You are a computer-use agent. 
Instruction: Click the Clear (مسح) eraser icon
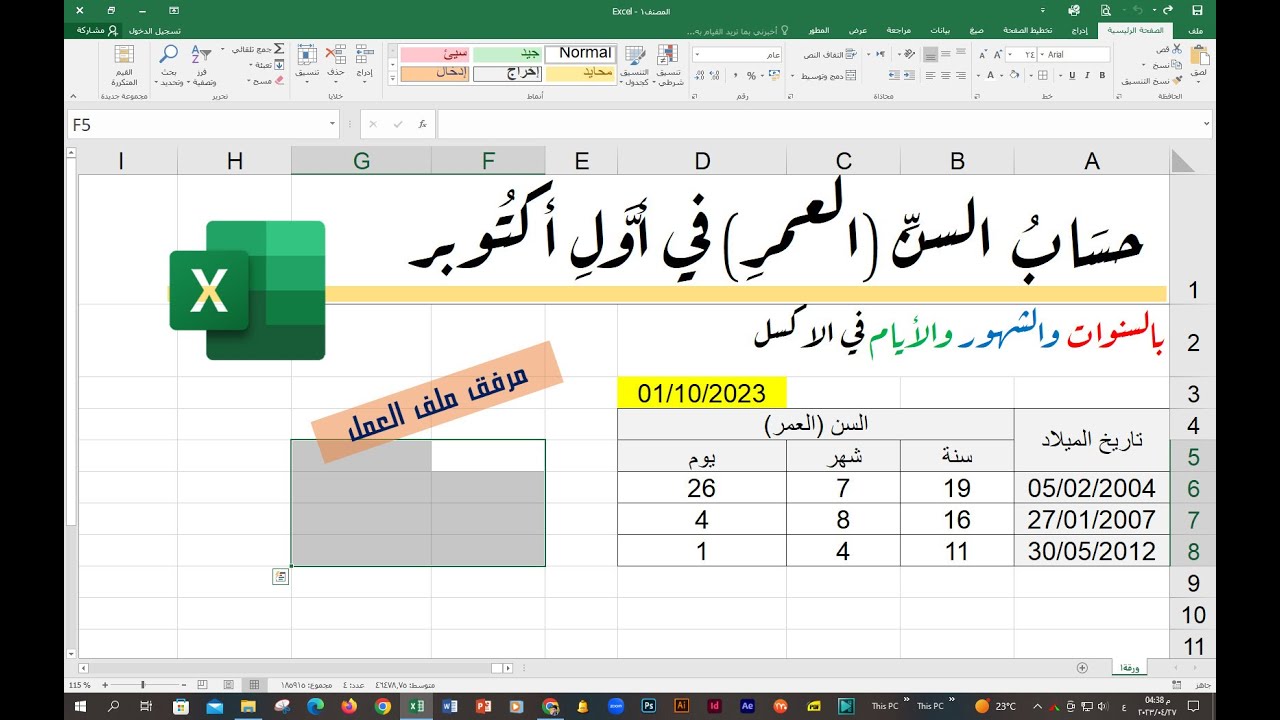click(x=279, y=80)
